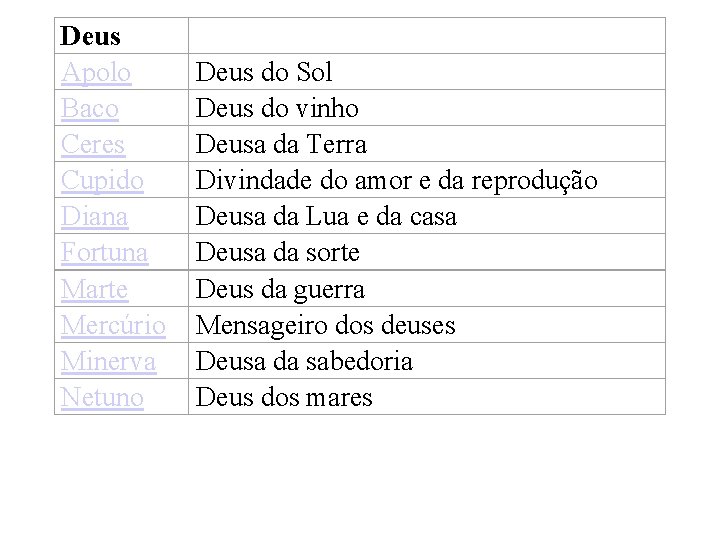Click the 'Divindade do amor' description
Screen dimensions: 720x540
pos(396,180)
